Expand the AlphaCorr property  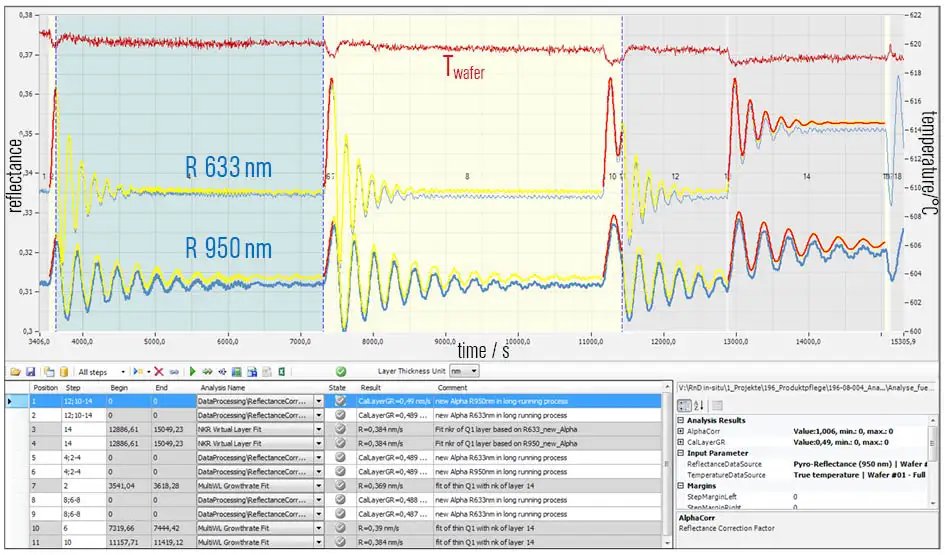(x=681, y=431)
